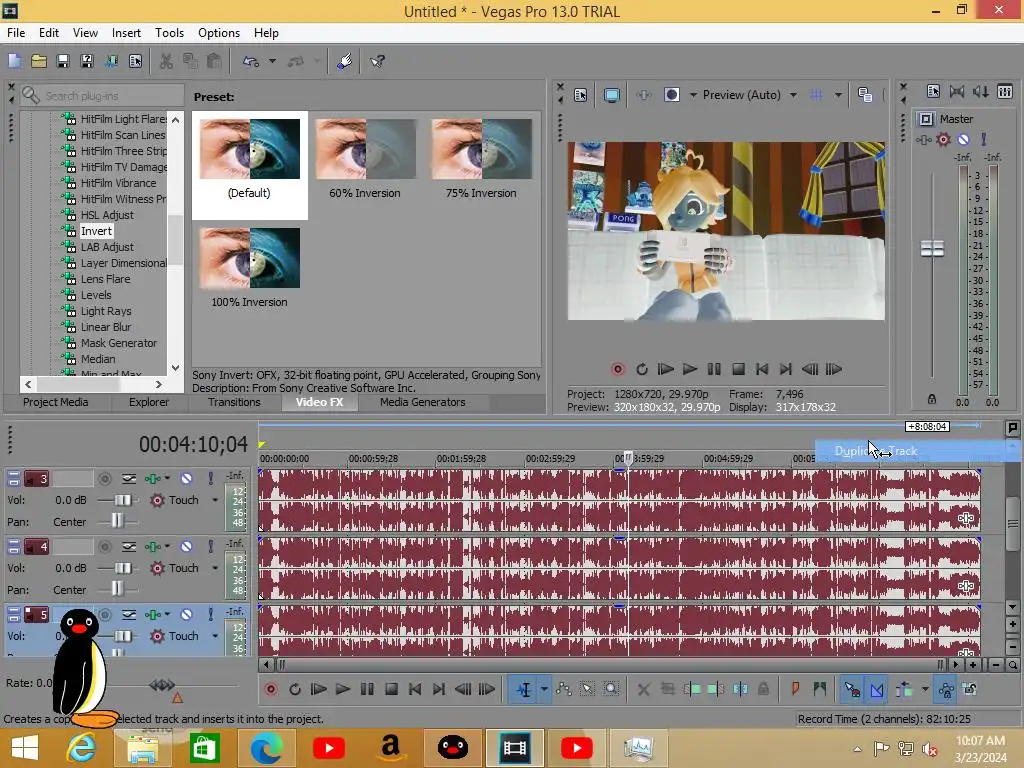
Task: Copy preview snapshot to clipboard
Action: [865, 95]
